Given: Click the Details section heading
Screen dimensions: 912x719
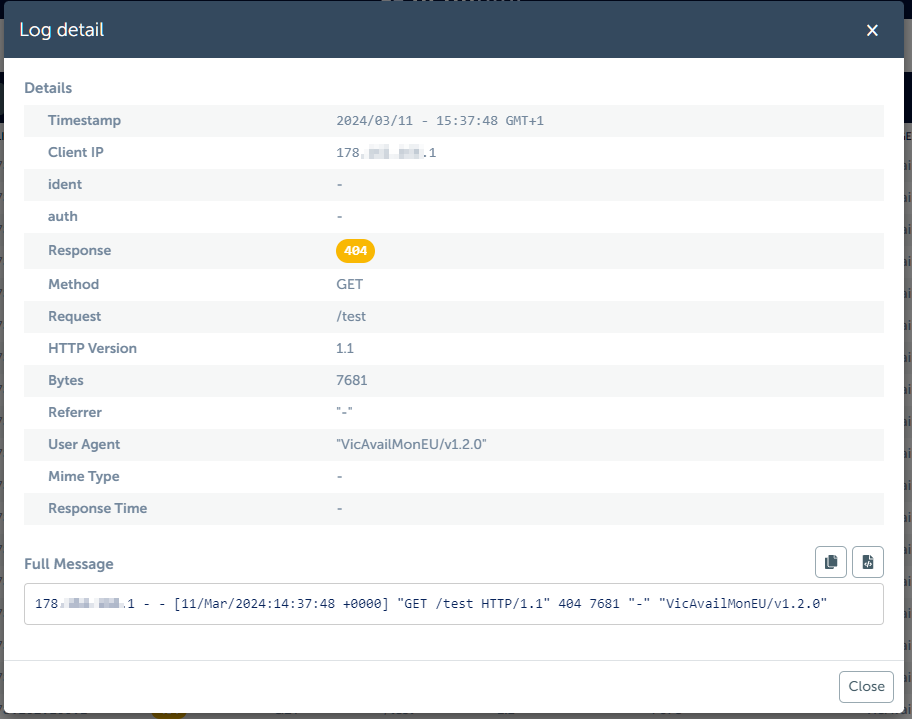Looking at the screenshot, I should 48,88.
